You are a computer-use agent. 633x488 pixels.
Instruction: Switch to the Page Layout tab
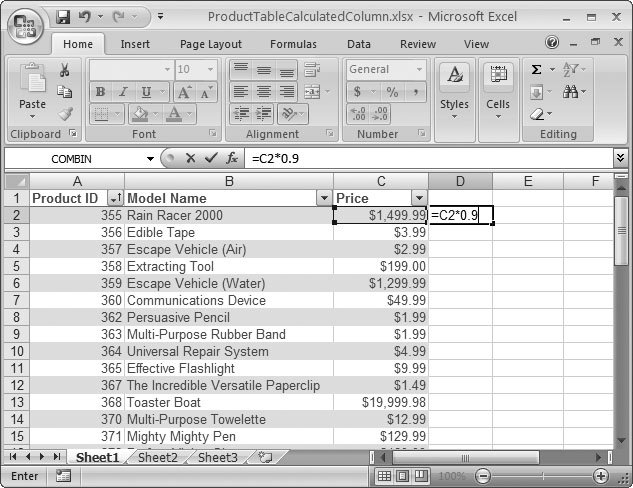pos(211,44)
